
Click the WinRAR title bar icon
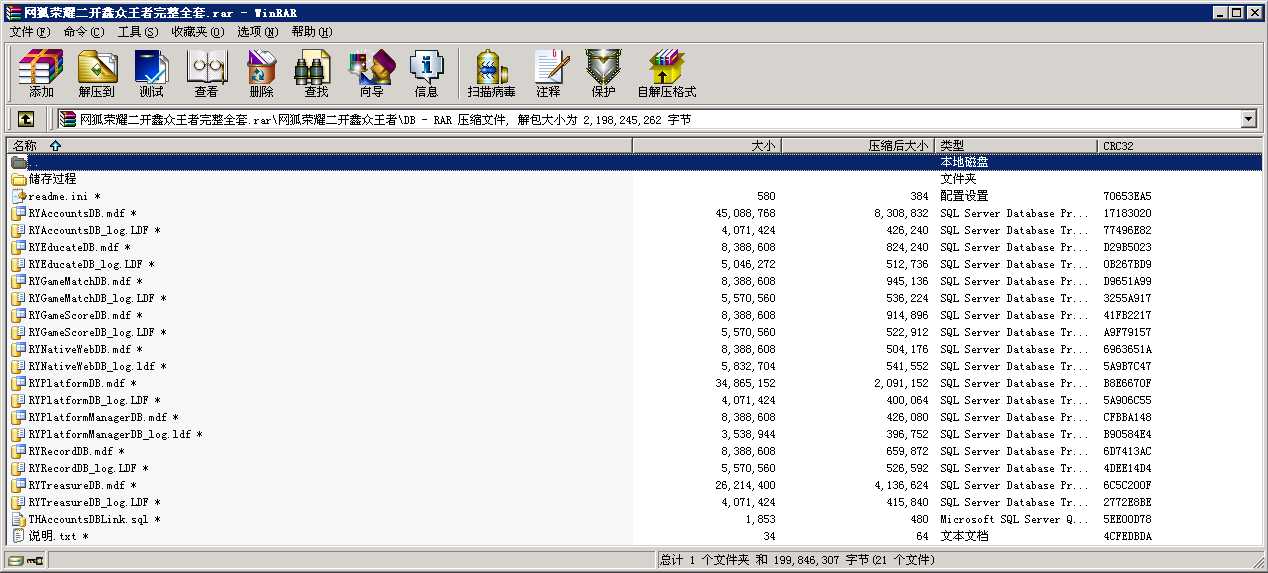(x=12, y=12)
